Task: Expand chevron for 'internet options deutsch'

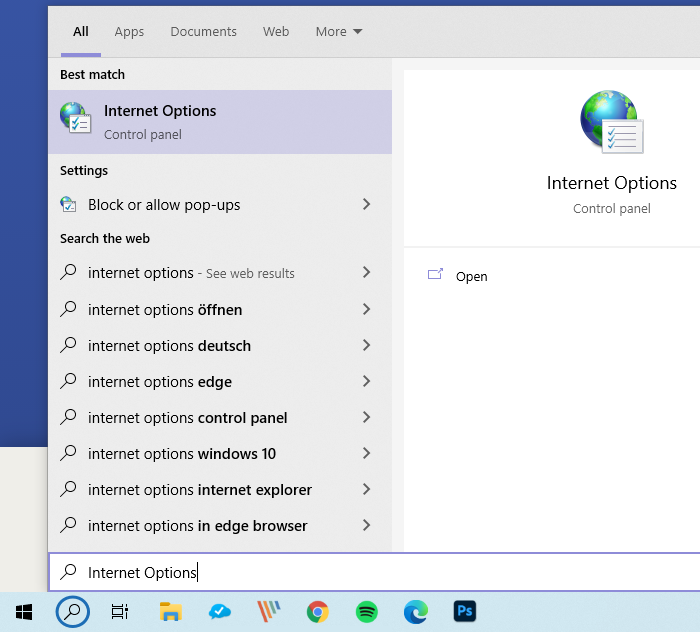Action: 367,345
